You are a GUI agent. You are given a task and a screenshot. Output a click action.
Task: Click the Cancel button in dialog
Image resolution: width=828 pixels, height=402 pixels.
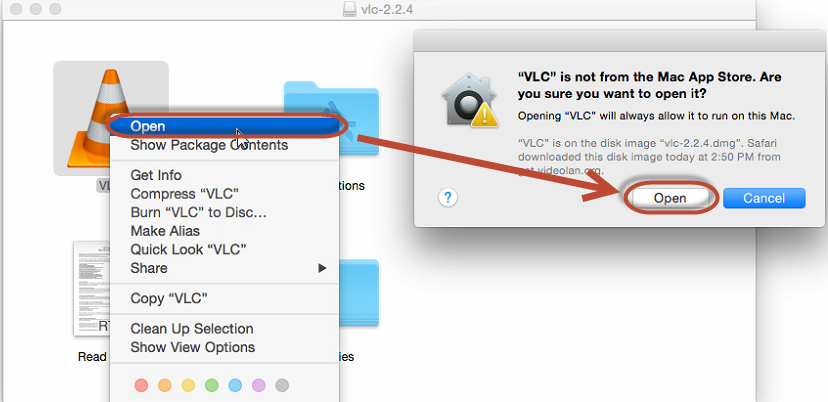(x=764, y=198)
